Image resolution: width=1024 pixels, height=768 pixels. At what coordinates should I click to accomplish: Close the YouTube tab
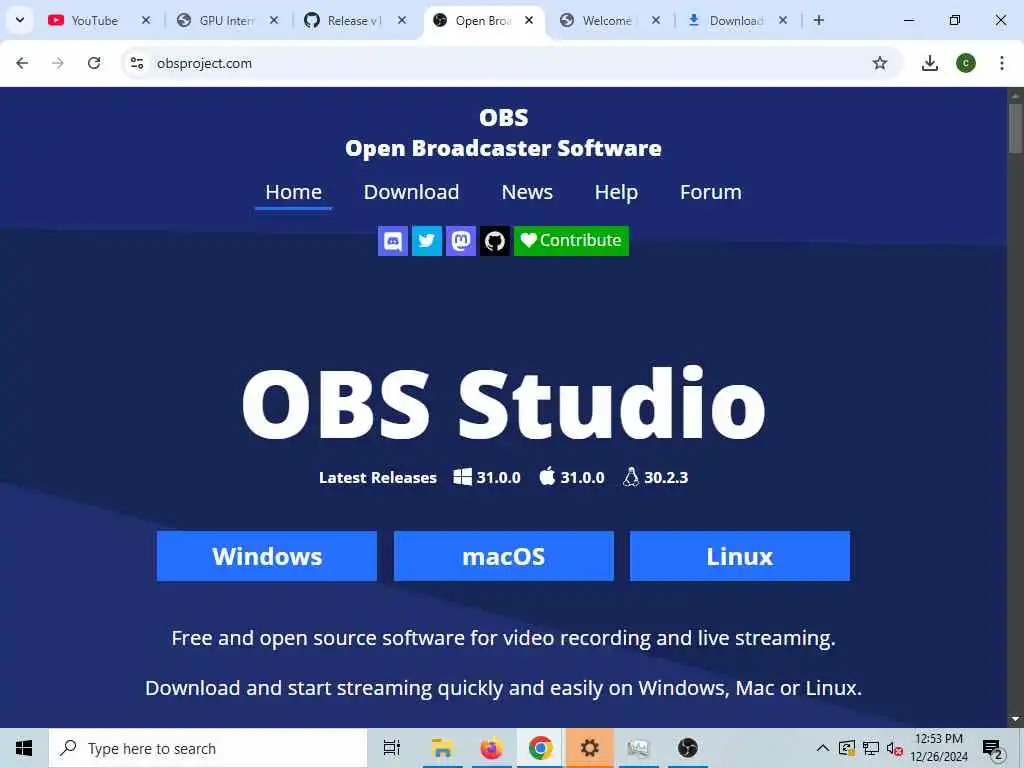[146, 20]
